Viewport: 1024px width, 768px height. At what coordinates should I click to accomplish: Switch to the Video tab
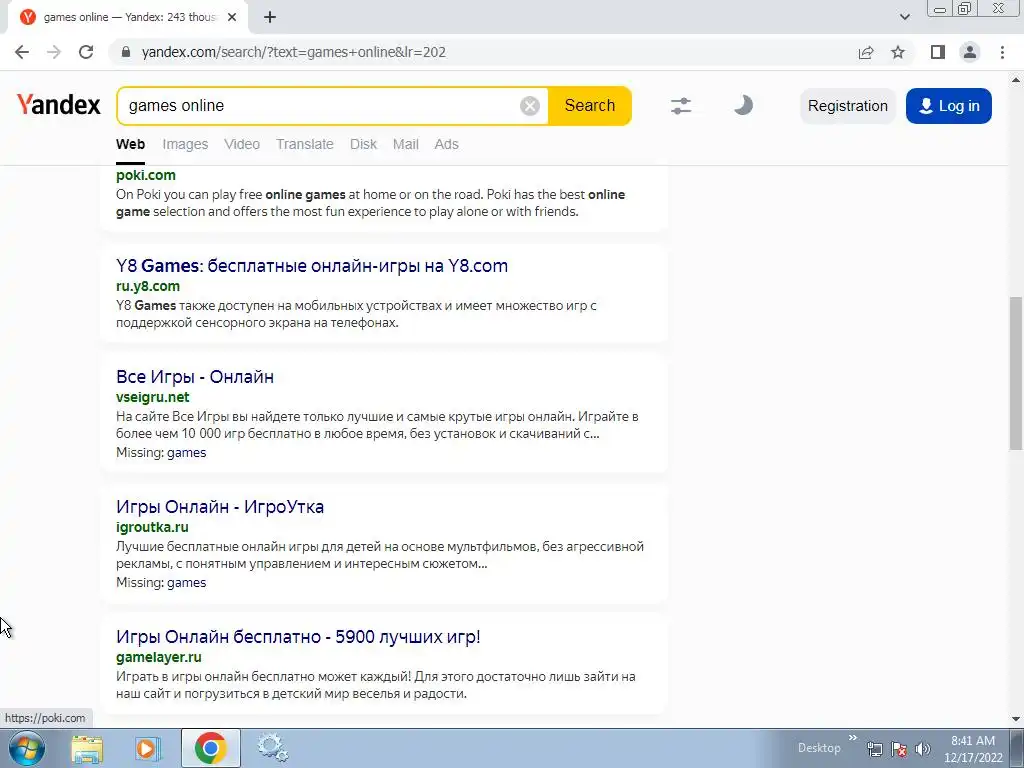tap(242, 144)
